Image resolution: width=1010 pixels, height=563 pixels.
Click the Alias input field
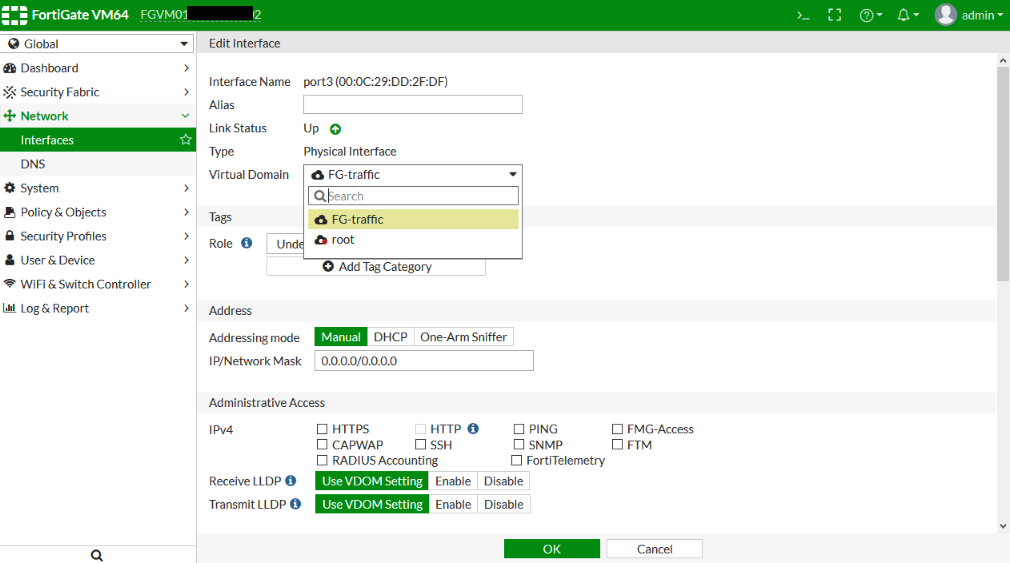coord(413,104)
